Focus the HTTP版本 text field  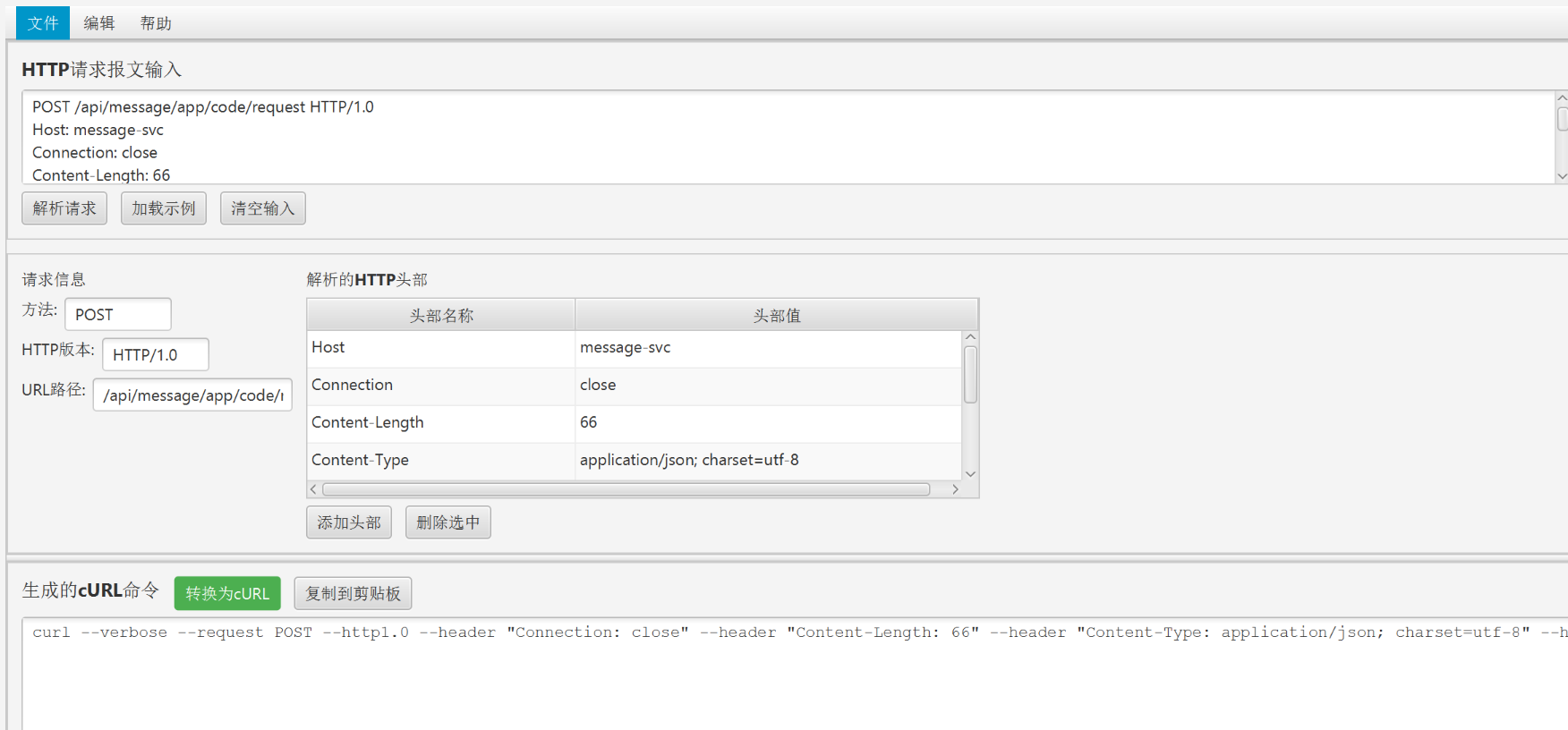(x=155, y=355)
